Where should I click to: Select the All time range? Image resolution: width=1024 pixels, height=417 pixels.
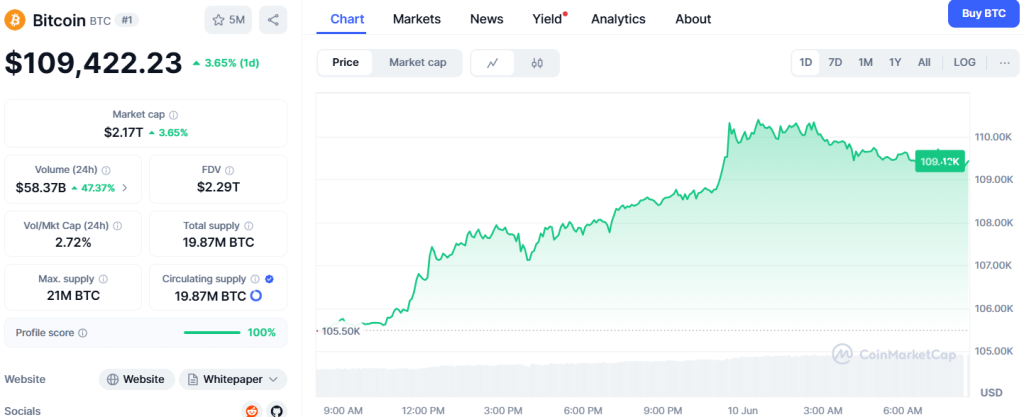924,63
